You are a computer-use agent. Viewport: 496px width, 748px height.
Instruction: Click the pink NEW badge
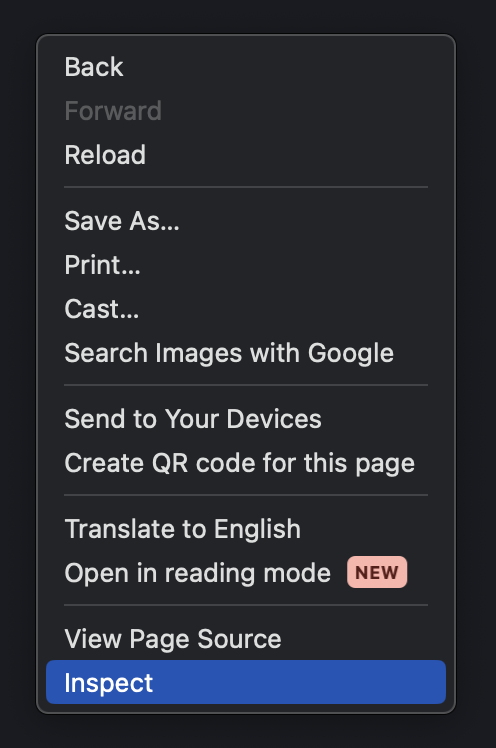[x=377, y=572]
